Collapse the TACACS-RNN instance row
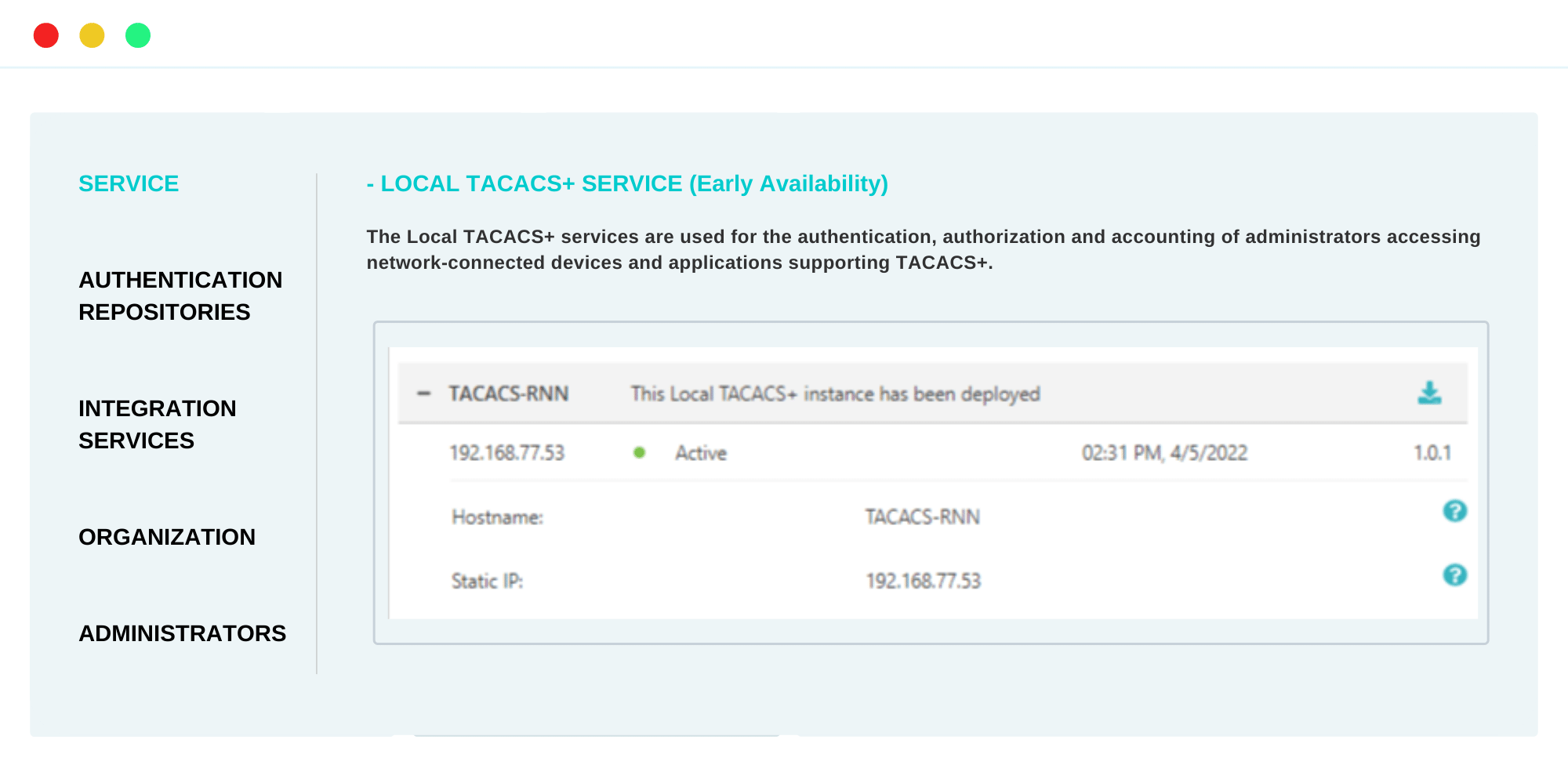 pyautogui.click(x=424, y=393)
